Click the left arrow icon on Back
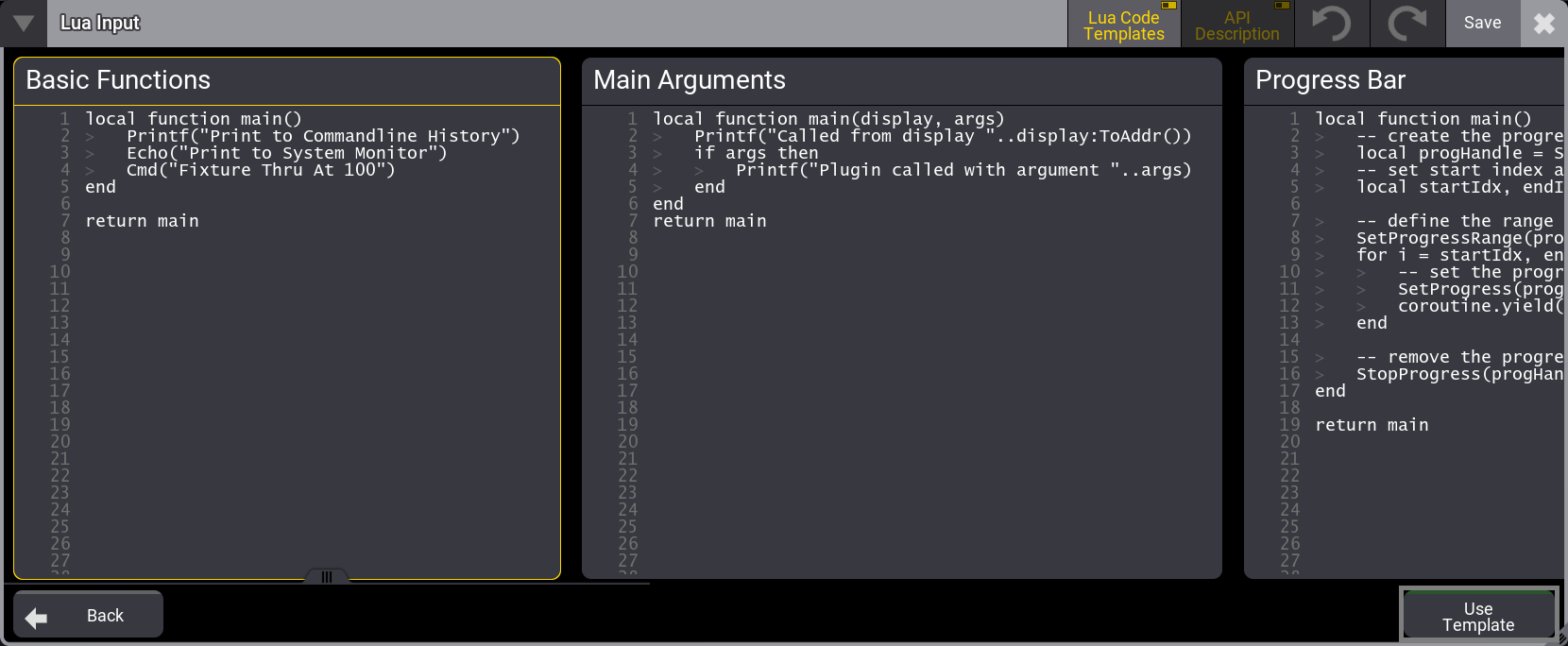1568x646 pixels. (37, 618)
